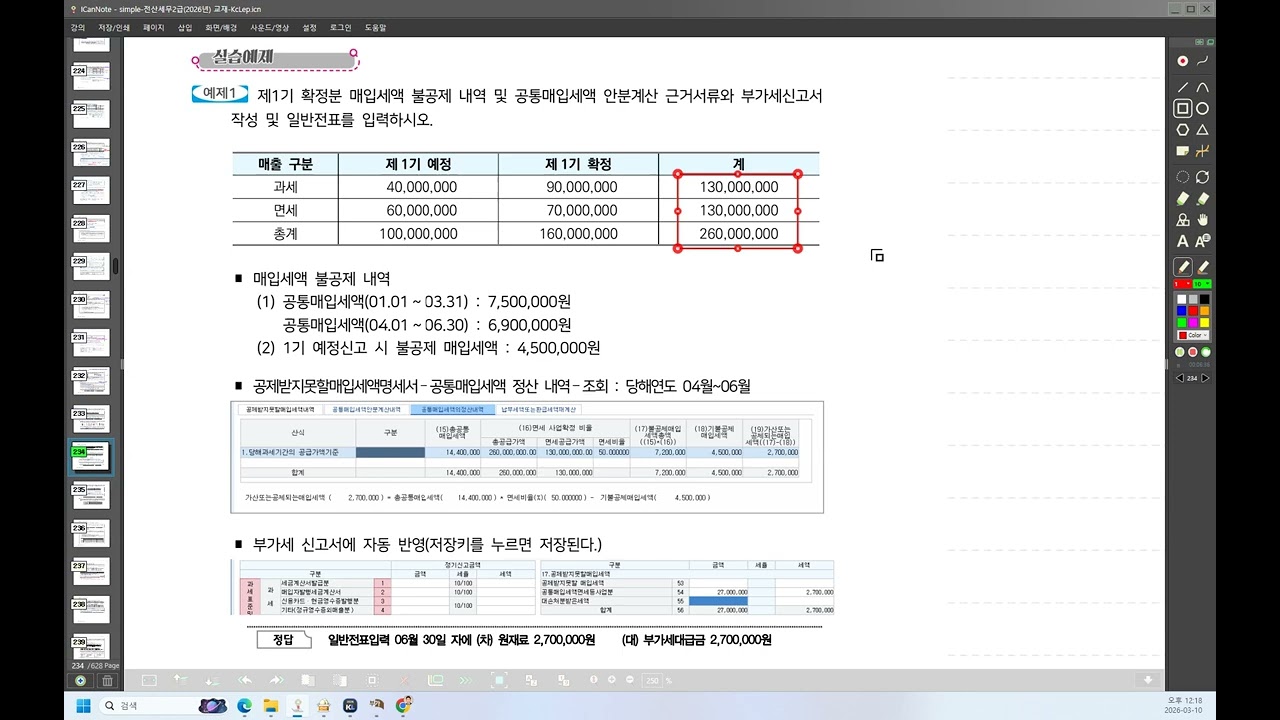Select the text with bubble tool
Image resolution: width=1280 pixels, height=720 pixels.
tap(1203, 240)
